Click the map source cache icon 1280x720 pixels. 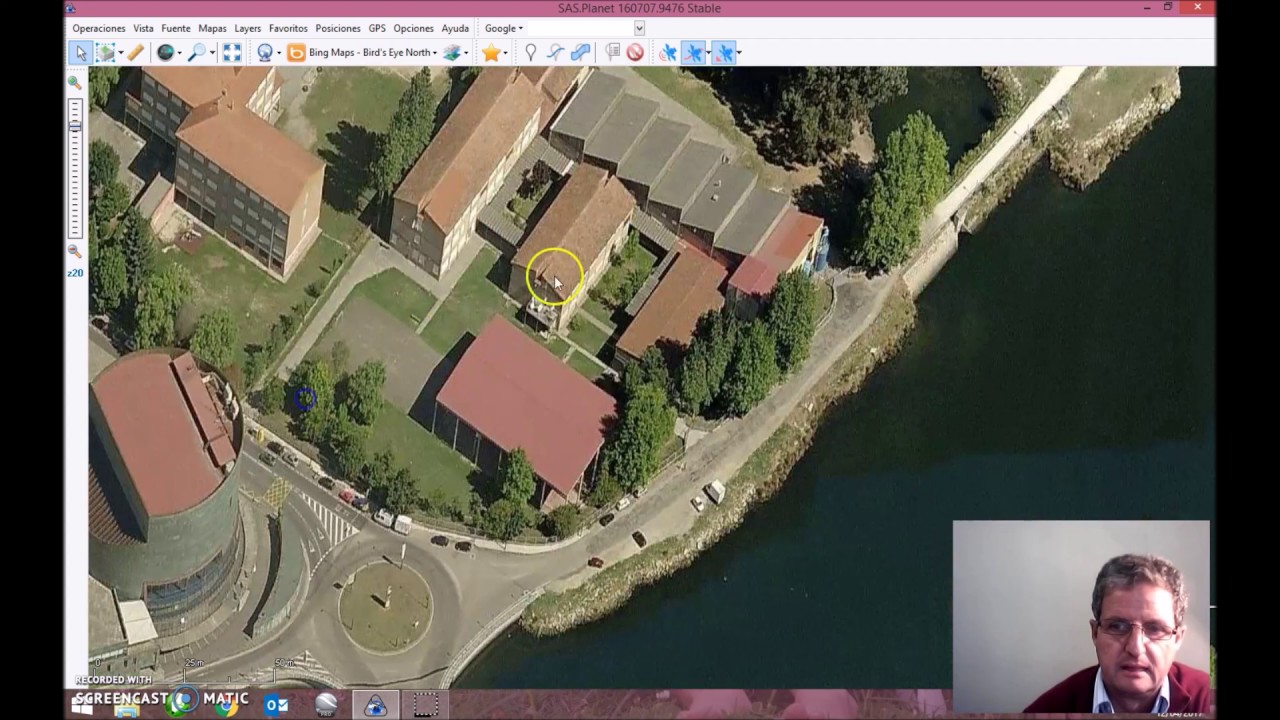[x=265, y=52]
